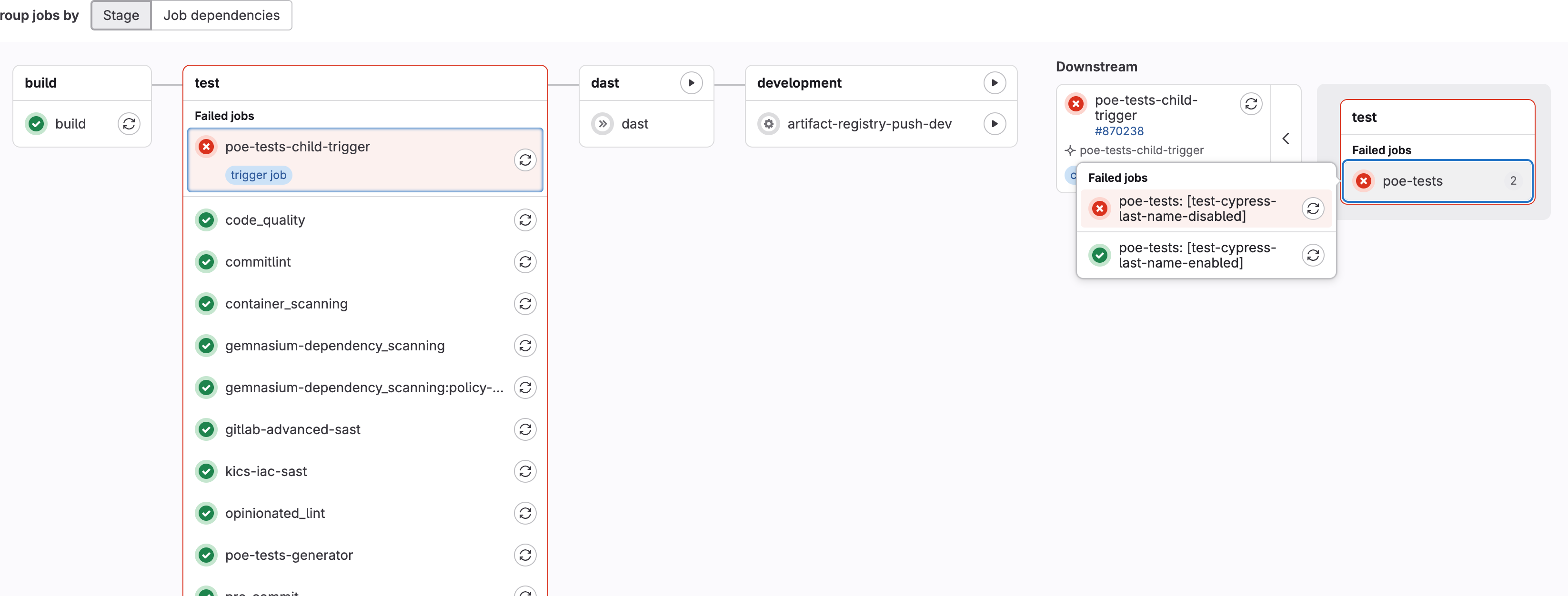Play all jobs in dast stage
1568x596 pixels.
(x=691, y=83)
